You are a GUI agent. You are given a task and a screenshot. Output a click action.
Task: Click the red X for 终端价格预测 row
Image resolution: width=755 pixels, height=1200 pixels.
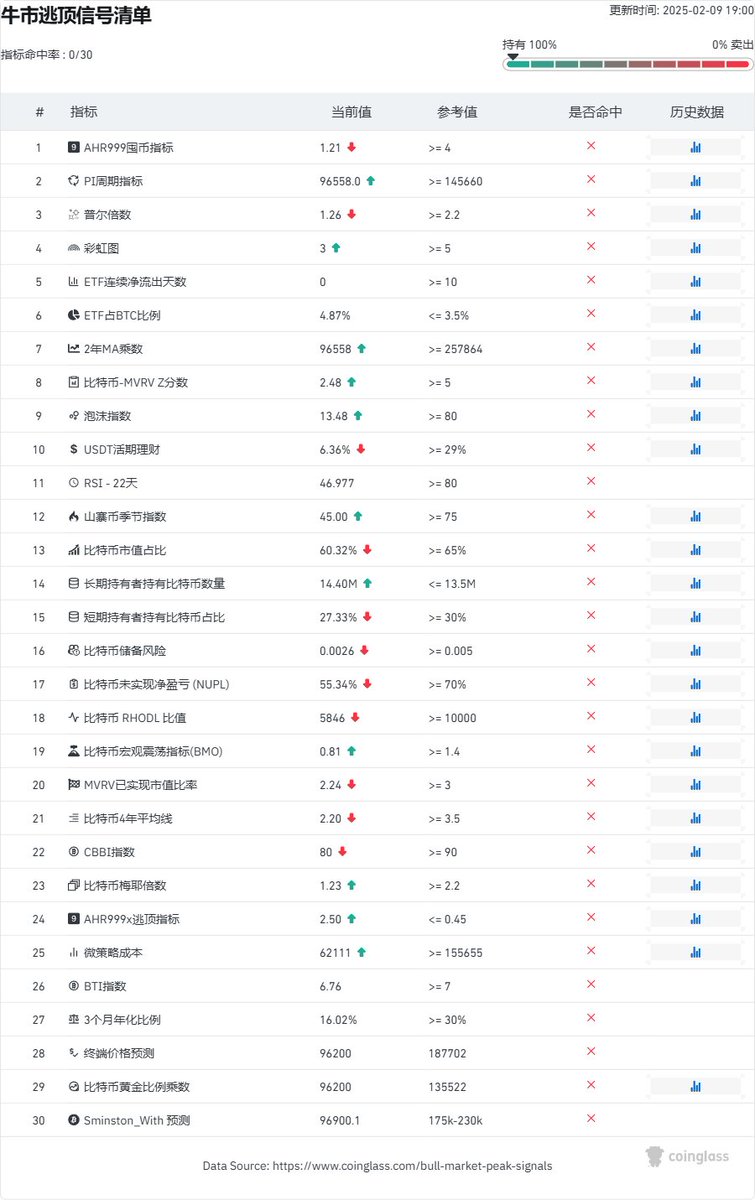591,1051
